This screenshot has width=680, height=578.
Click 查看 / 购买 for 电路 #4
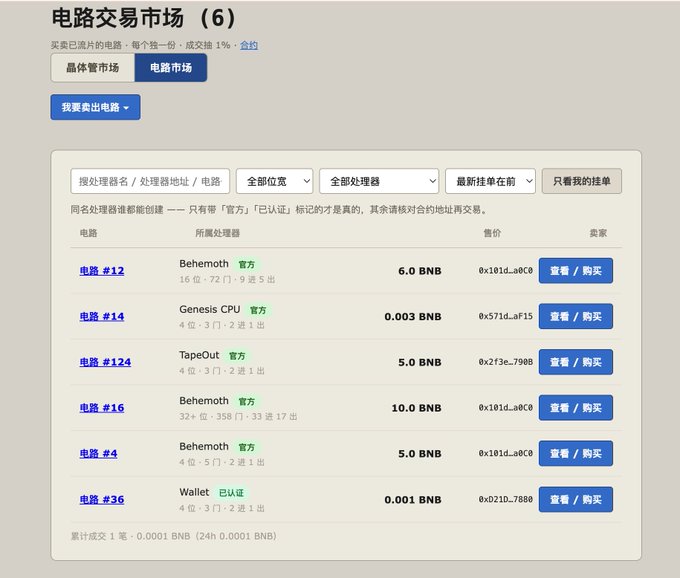575,454
